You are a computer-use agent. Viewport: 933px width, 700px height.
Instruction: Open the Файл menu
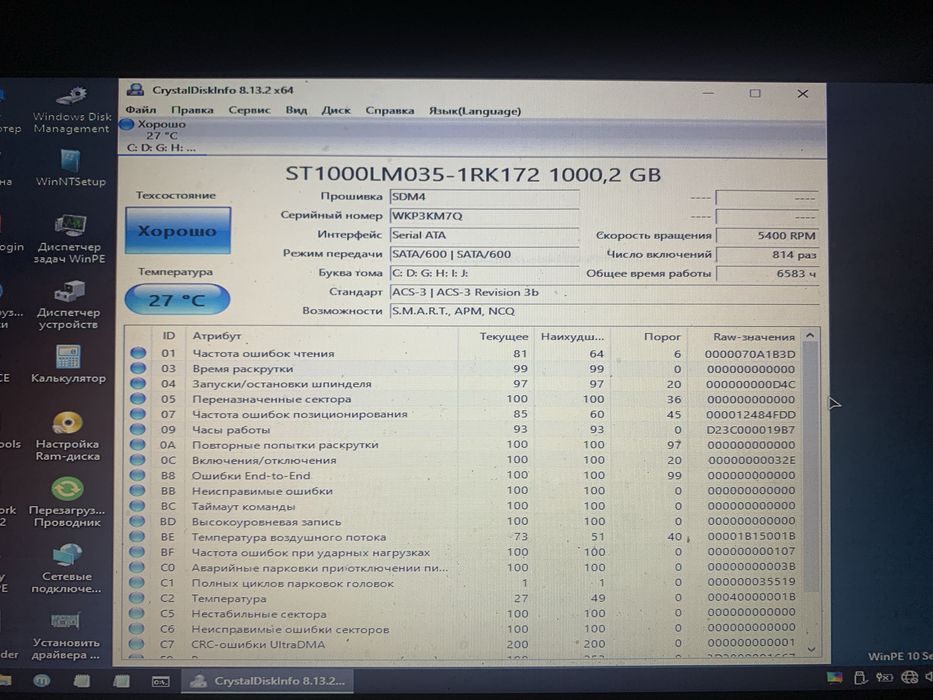140,110
